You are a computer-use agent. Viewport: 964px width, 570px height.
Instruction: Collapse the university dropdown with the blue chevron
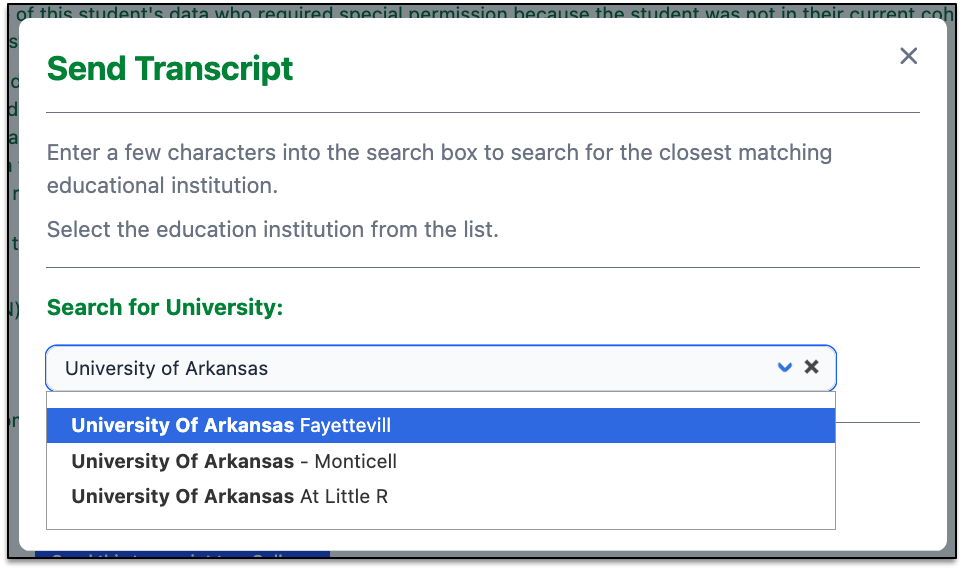(x=784, y=368)
